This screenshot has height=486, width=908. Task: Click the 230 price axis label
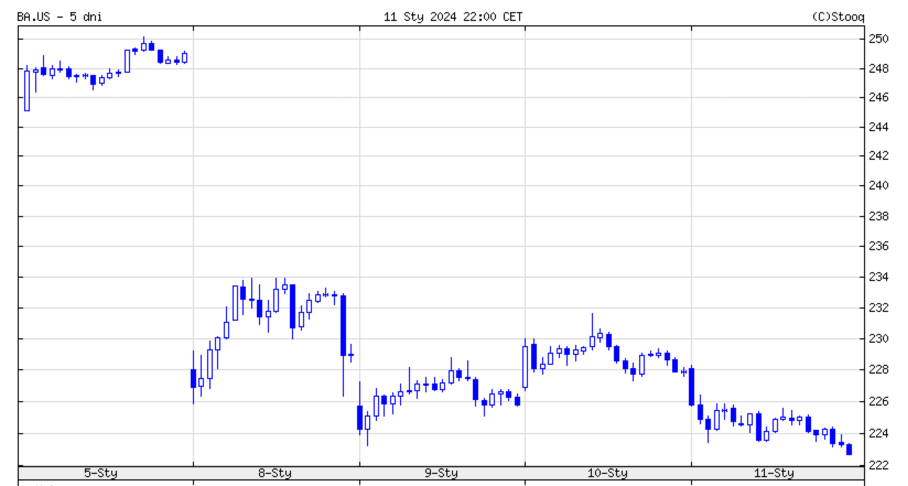click(878, 339)
